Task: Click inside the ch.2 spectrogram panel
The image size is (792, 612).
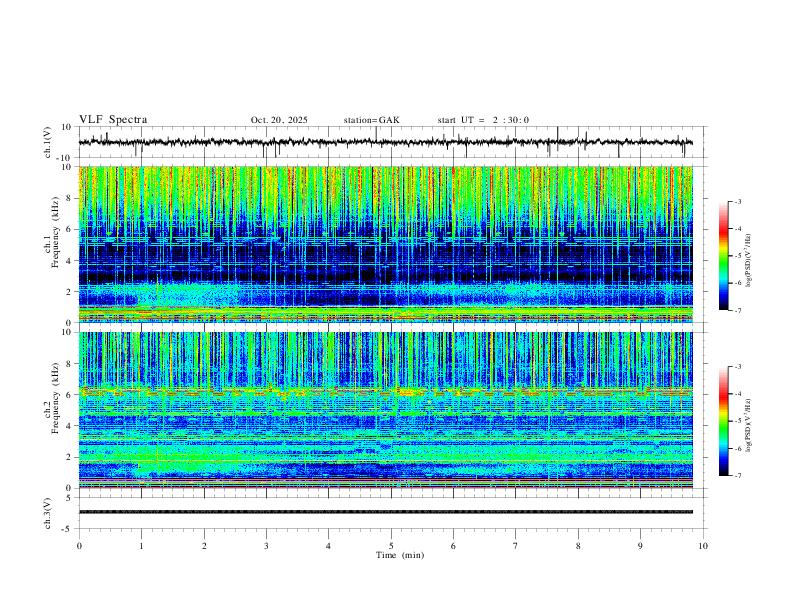Action: tap(385, 410)
